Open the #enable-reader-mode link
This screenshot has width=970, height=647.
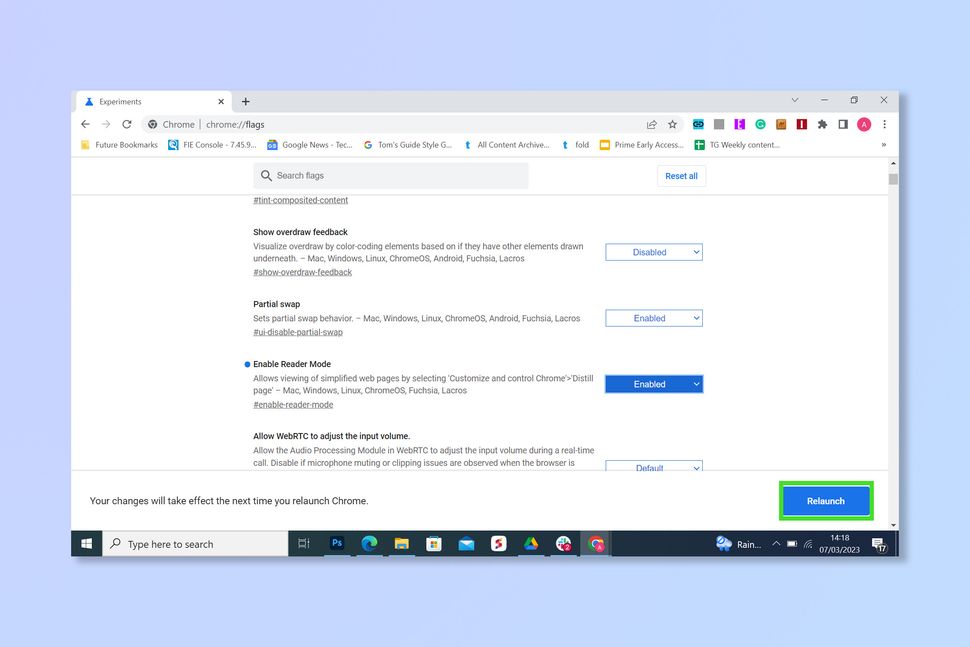292,404
